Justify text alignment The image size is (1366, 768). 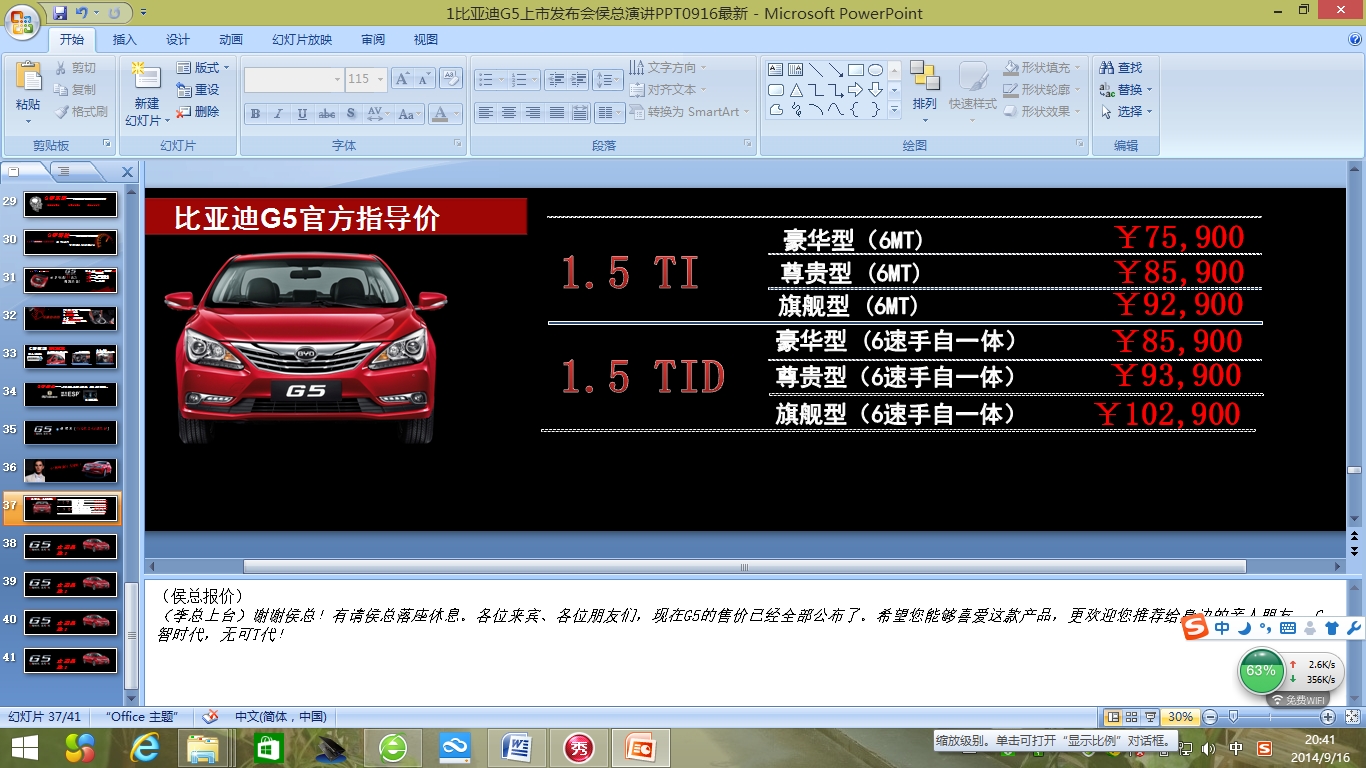557,113
